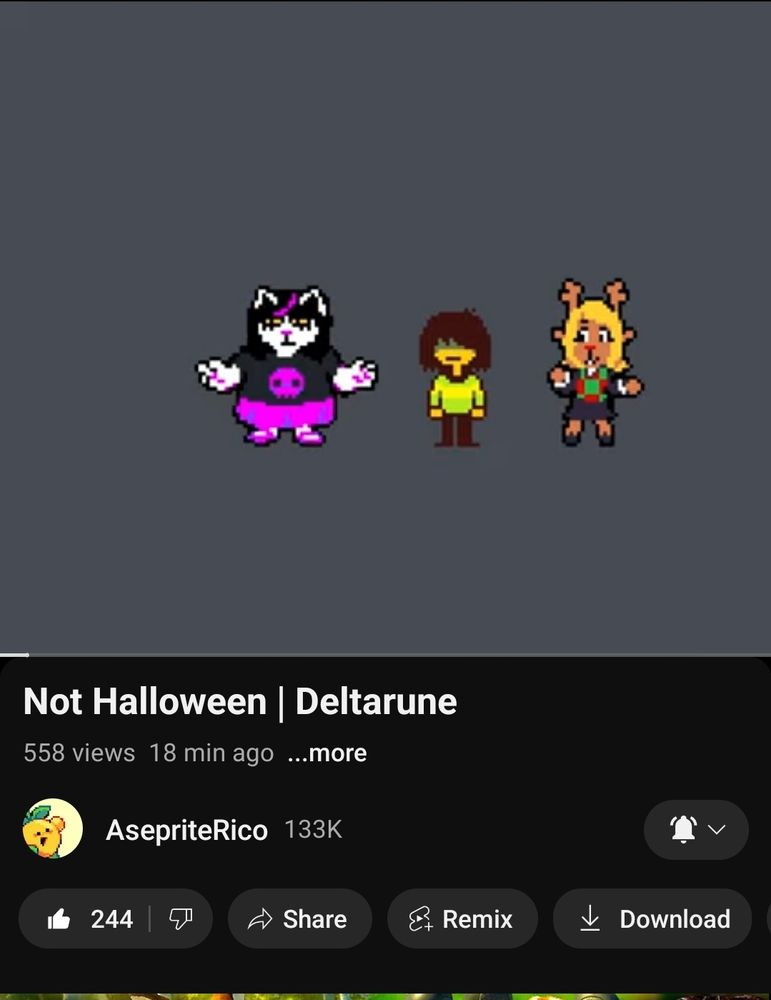Screen dimensions: 771x1000
Task: Click the reindeer Noelle character sprite
Action: click(x=595, y=362)
